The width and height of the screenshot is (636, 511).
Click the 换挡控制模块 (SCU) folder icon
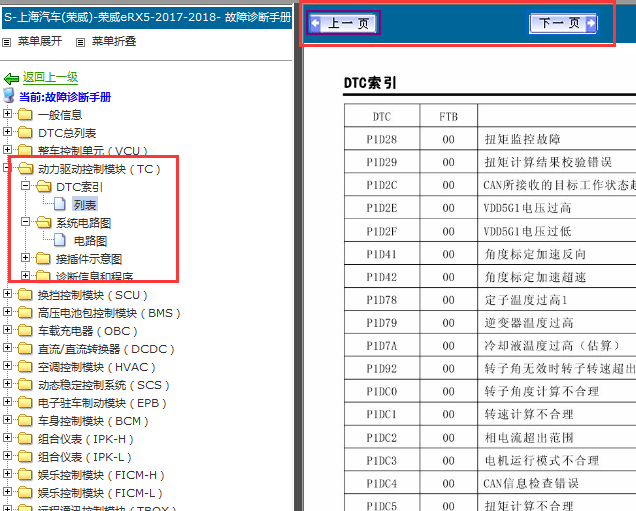point(25,294)
